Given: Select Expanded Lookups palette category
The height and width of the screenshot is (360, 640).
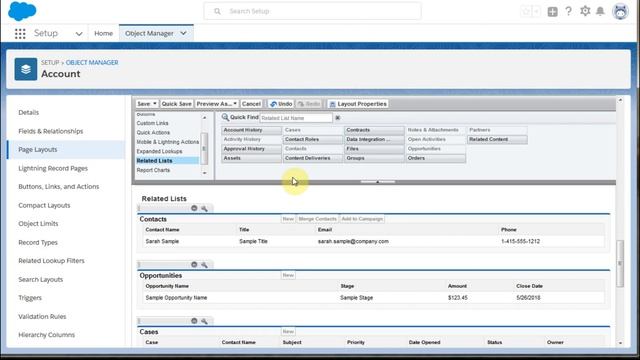Looking at the screenshot, I should [x=159, y=151].
